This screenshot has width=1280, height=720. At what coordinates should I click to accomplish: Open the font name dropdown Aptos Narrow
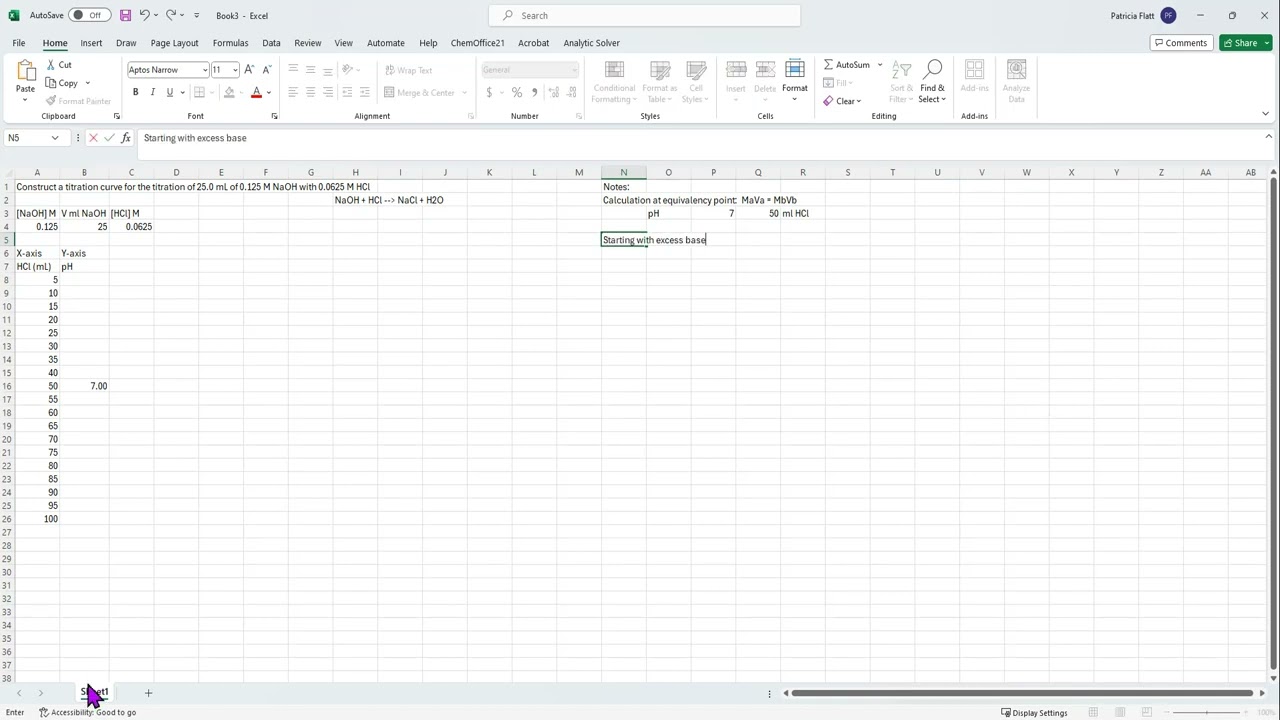[204, 70]
